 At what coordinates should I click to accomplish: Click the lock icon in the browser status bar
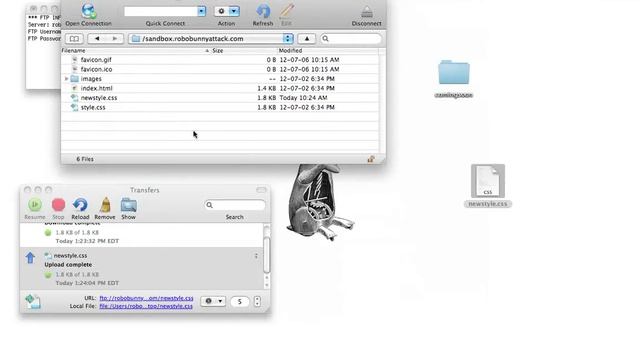pyautogui.click(x=371, y=159)
